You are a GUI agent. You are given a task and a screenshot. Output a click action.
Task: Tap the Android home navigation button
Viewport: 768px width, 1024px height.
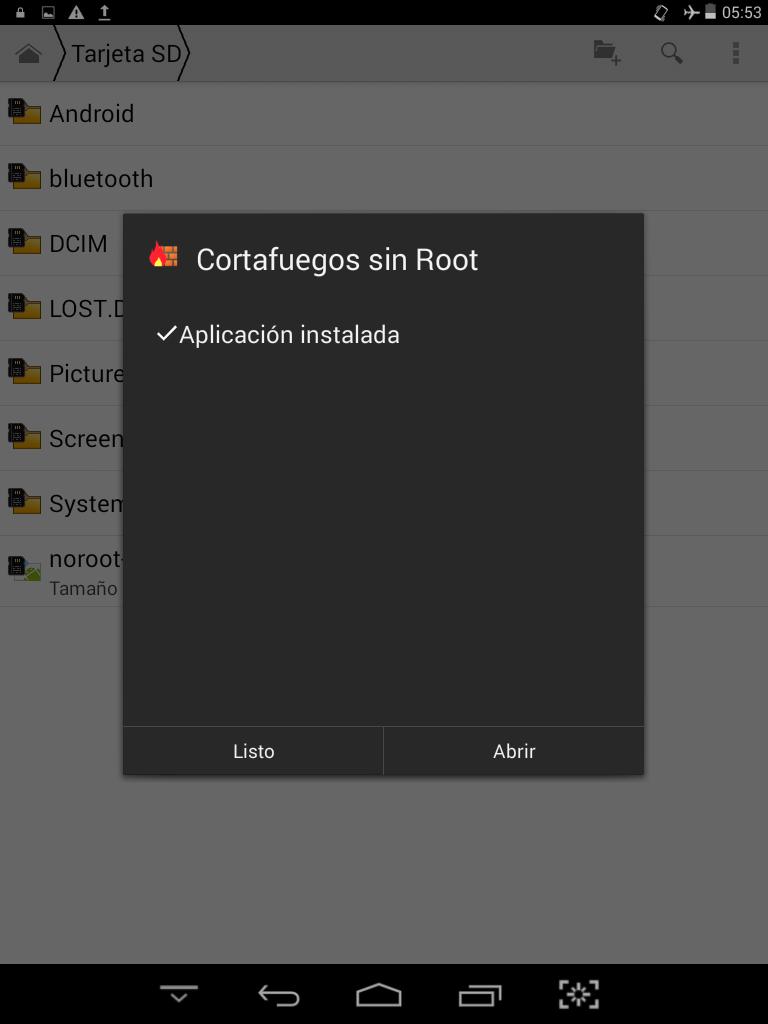tap(379, 995)
